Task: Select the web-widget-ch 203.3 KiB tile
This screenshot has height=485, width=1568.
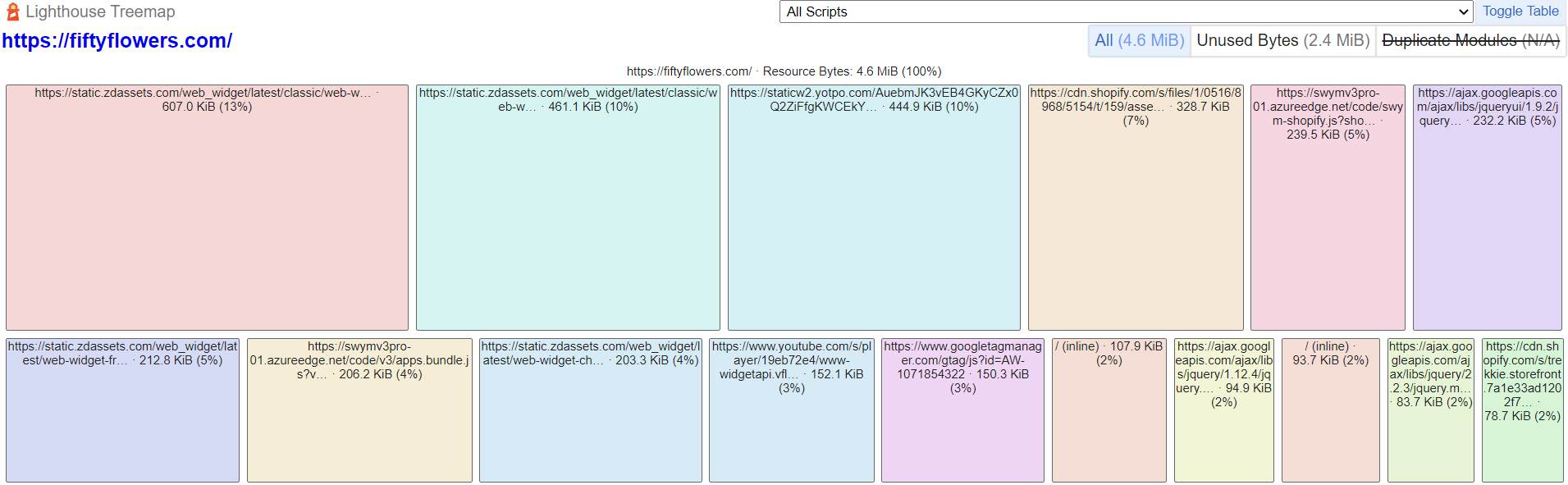Action: pyautogui.click(x=591, y=410)
